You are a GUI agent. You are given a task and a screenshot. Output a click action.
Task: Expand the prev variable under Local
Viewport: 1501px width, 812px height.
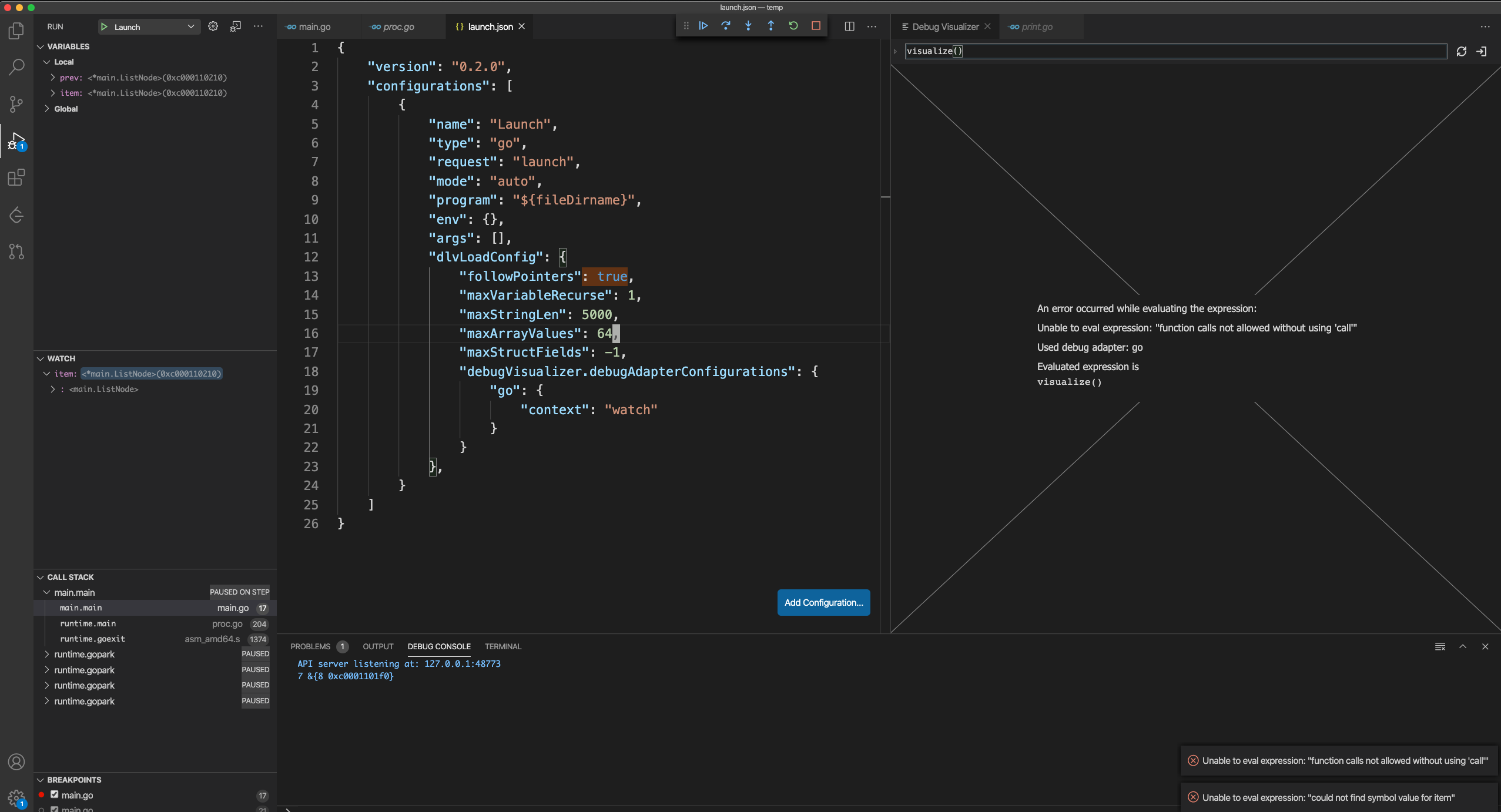[52, 77]
